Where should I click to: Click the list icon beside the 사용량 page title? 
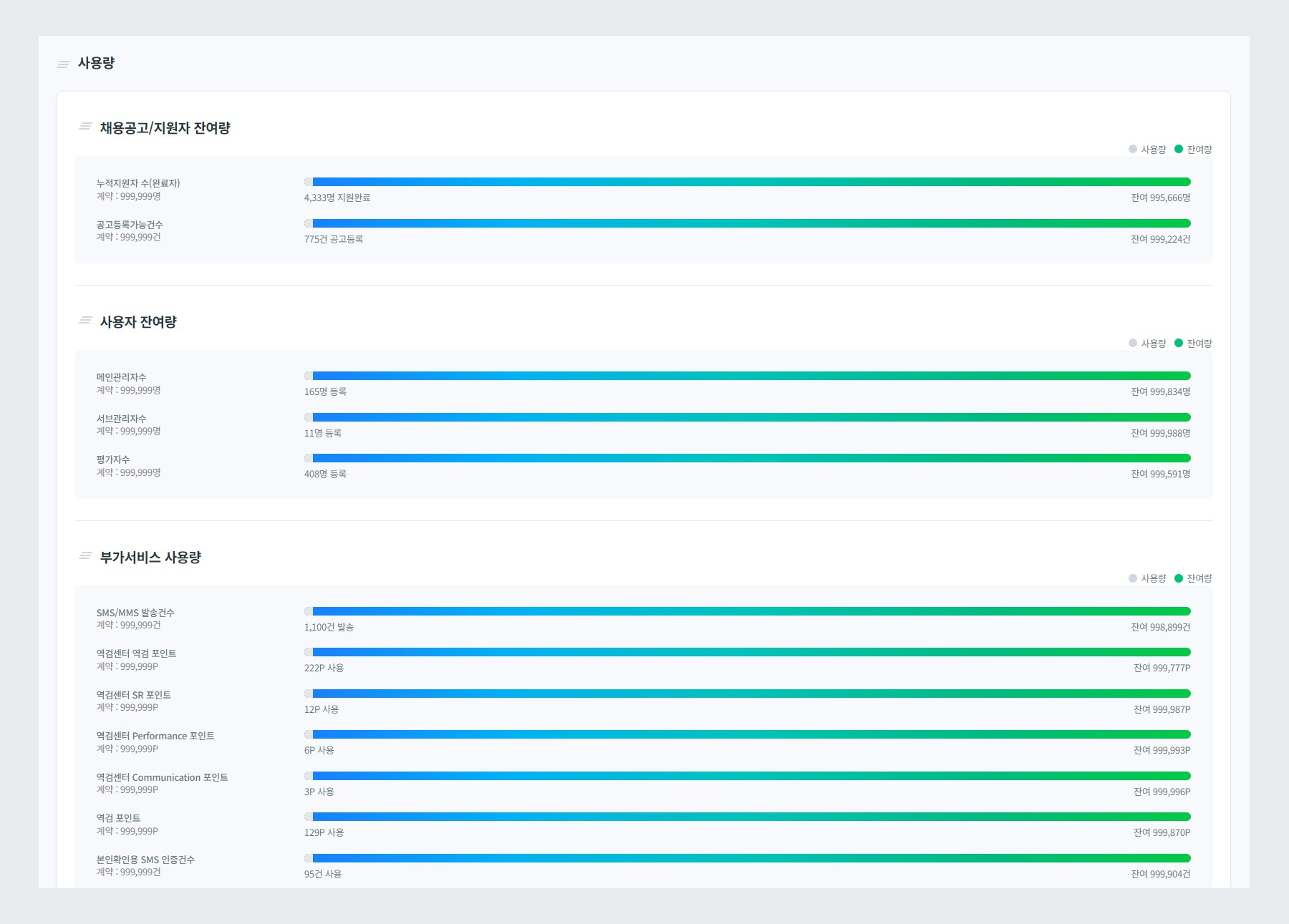click(64, 64)
